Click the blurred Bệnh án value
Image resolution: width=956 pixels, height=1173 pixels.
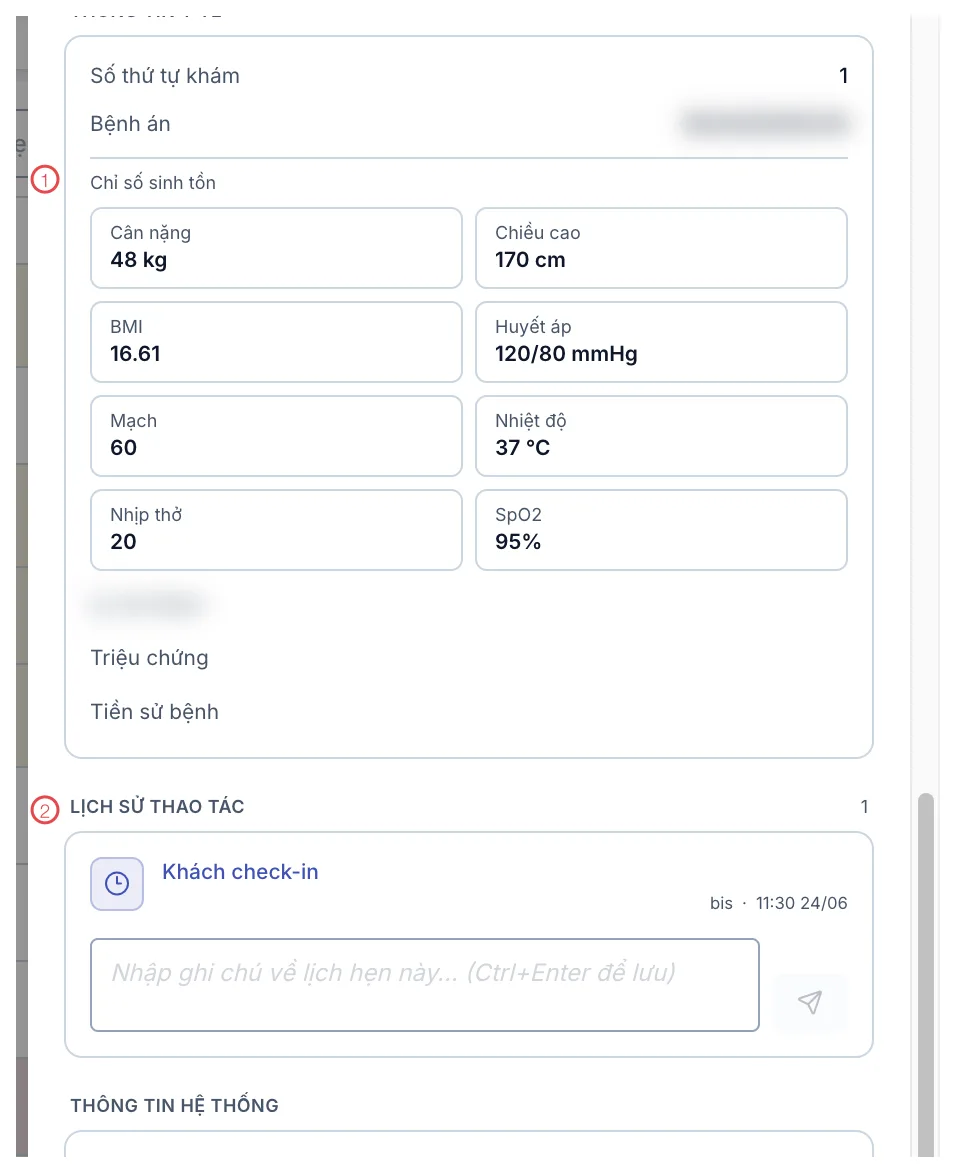point(766,123)
